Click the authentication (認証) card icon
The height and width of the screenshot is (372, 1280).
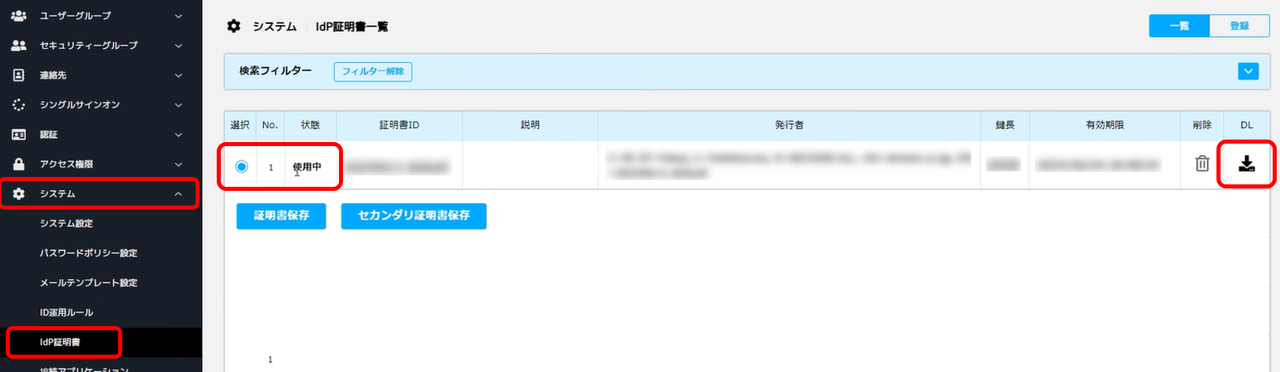pyautogui.click(x=18, y=134)
